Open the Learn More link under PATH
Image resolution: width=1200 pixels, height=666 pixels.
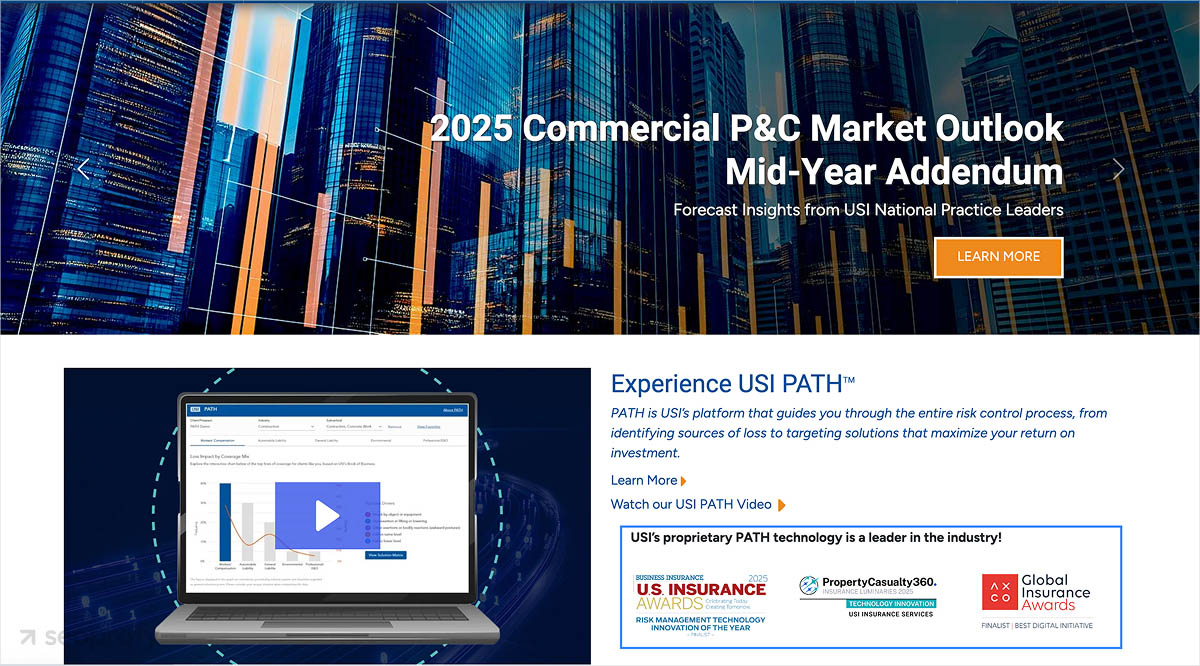(643, 480)
